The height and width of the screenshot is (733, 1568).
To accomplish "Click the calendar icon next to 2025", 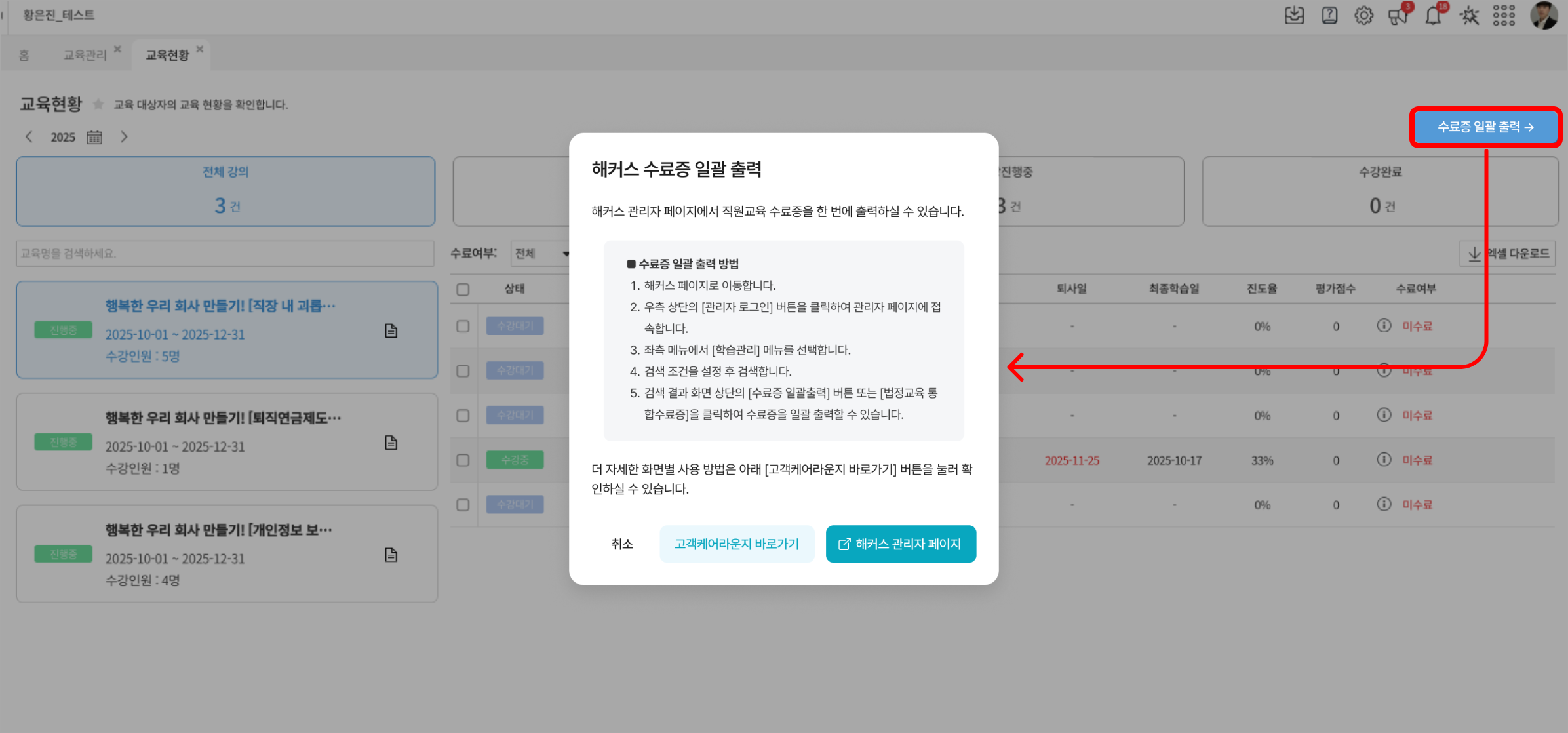I will click(x=94, y=137).
